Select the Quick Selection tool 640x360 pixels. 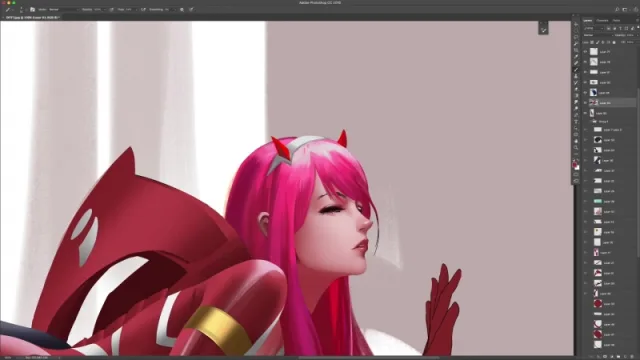coord(576,44)
